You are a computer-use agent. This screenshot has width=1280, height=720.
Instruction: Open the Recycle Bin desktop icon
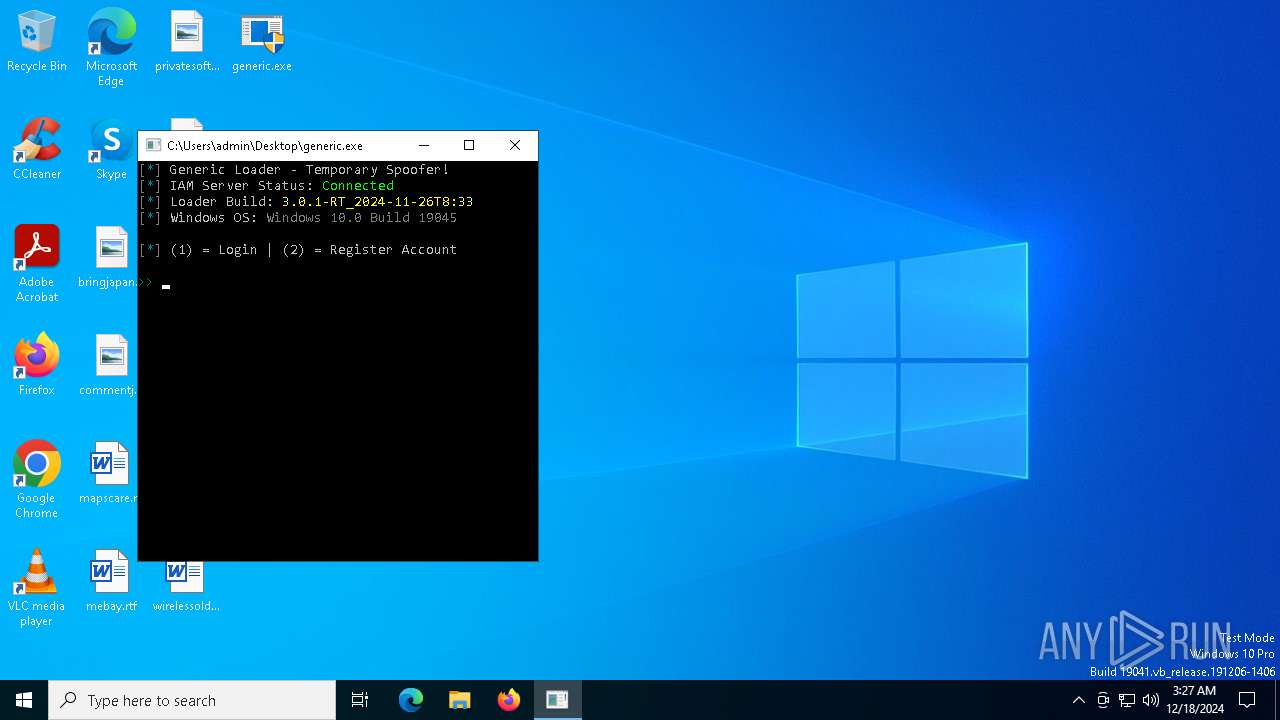coord(37,42)
